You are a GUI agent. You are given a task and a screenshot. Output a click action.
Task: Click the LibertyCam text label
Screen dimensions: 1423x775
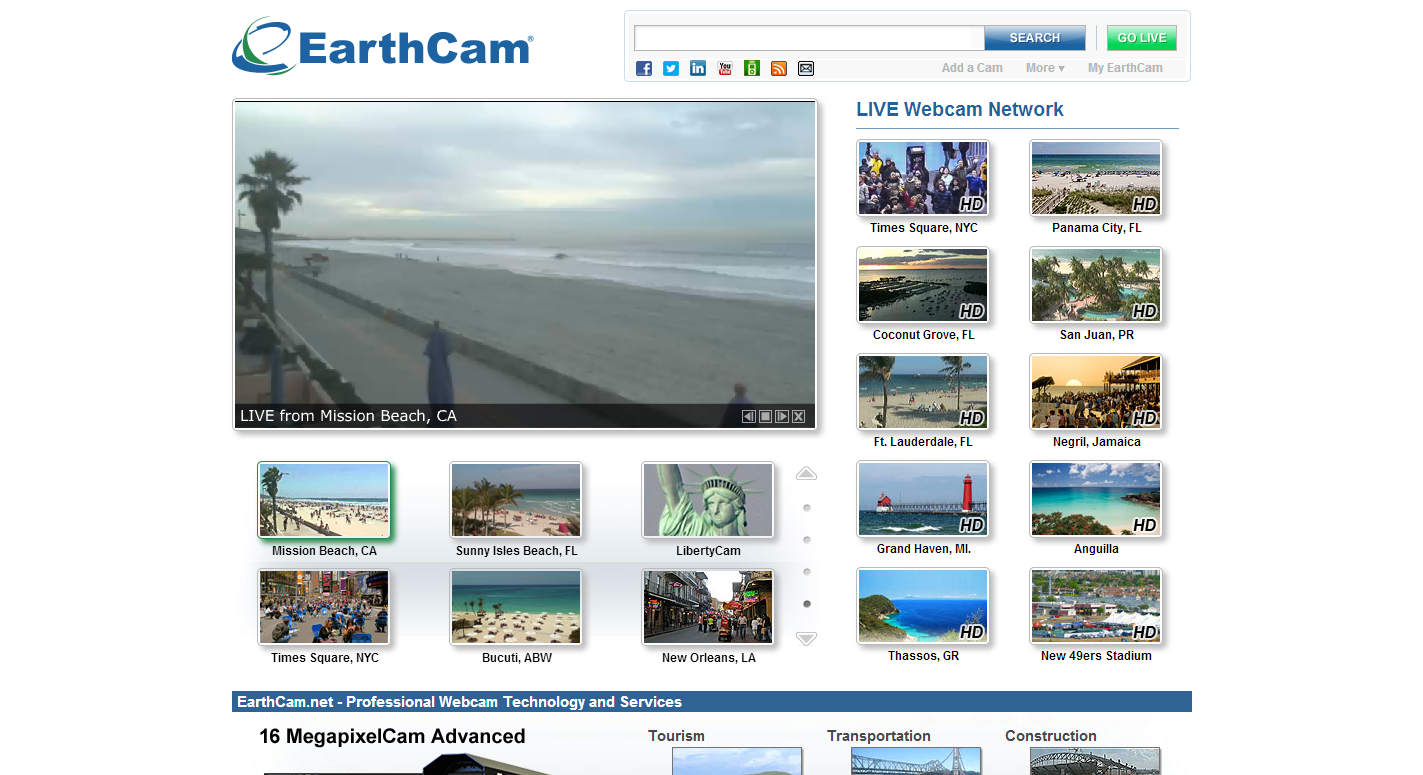point(708,551)
